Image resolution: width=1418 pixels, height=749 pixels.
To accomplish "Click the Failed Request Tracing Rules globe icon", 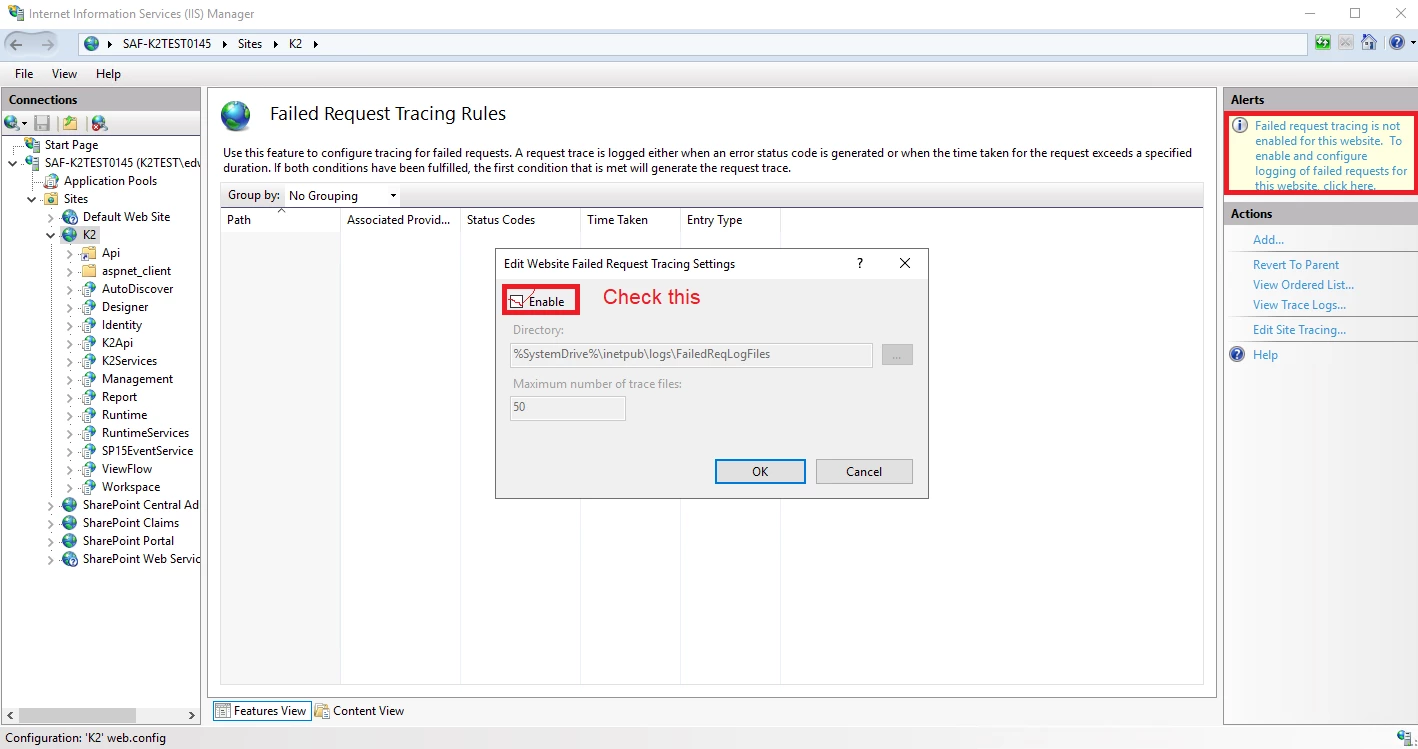I will [x=236, y=116].
